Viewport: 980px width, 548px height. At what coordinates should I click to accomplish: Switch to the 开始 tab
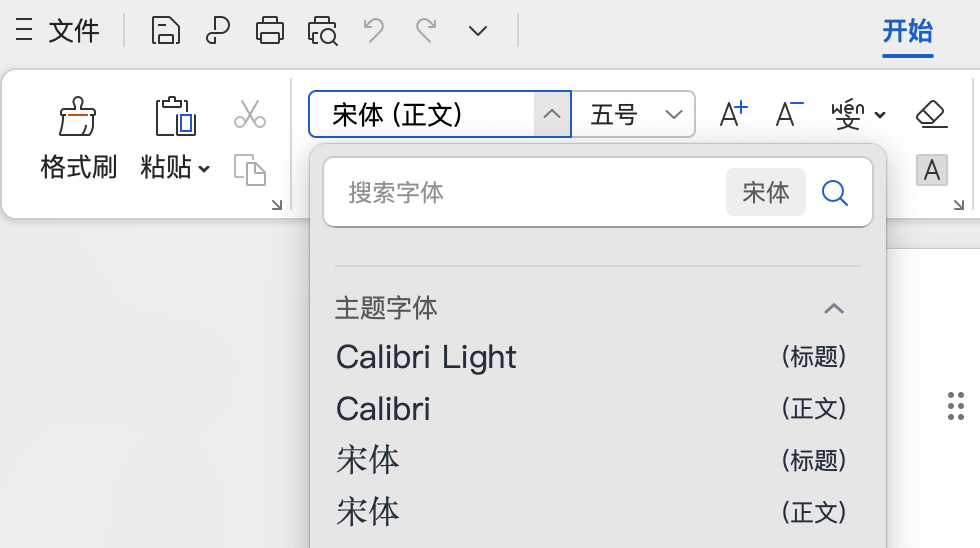pos(907,31)
